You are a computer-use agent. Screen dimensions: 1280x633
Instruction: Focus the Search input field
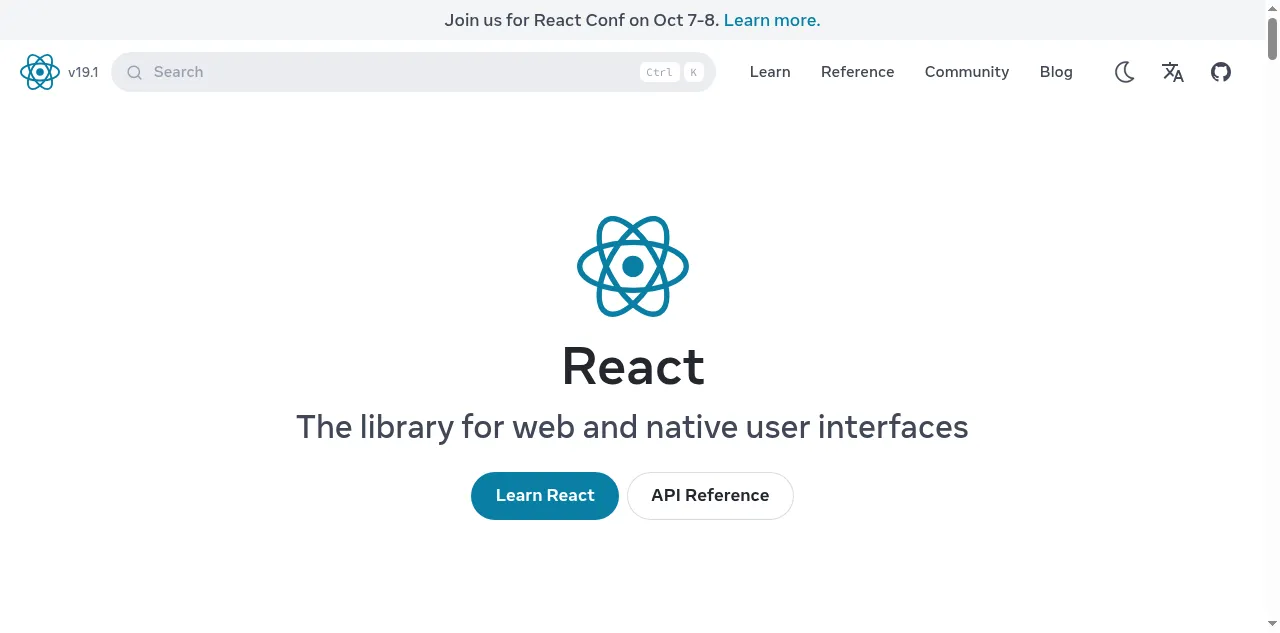[413, 72]
